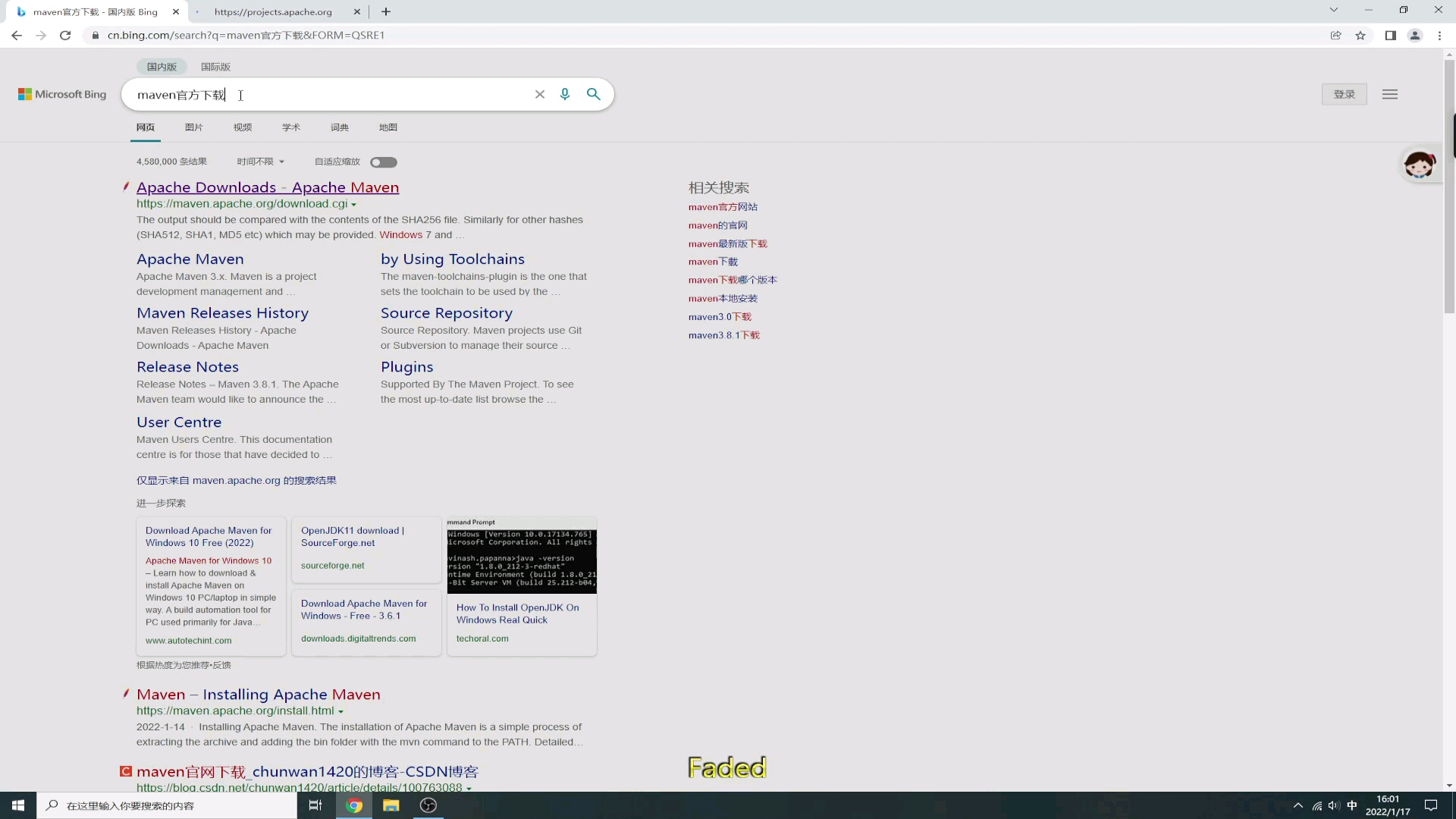Open Task View in taskbar
This screenshot has height=819, width=1456.
pyautogui.click(x=315, y=805)
